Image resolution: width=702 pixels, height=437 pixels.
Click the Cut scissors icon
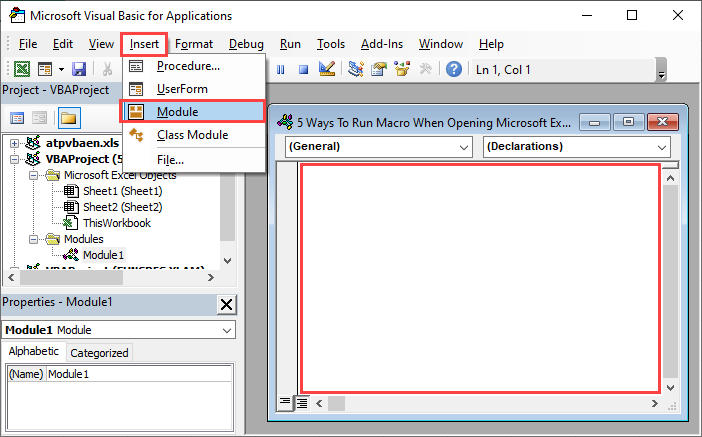[x=107, y=69]
